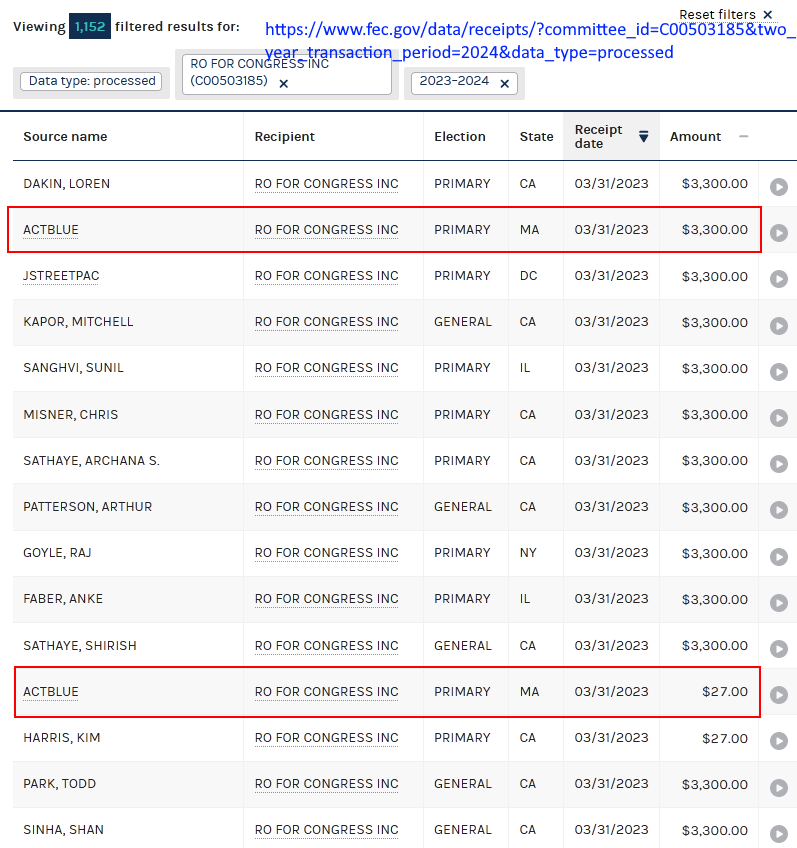Open recipient link in SATHAYE, ARCHANA S. row
The height and width of the screenshot is (848, 797).
[327, 461]
